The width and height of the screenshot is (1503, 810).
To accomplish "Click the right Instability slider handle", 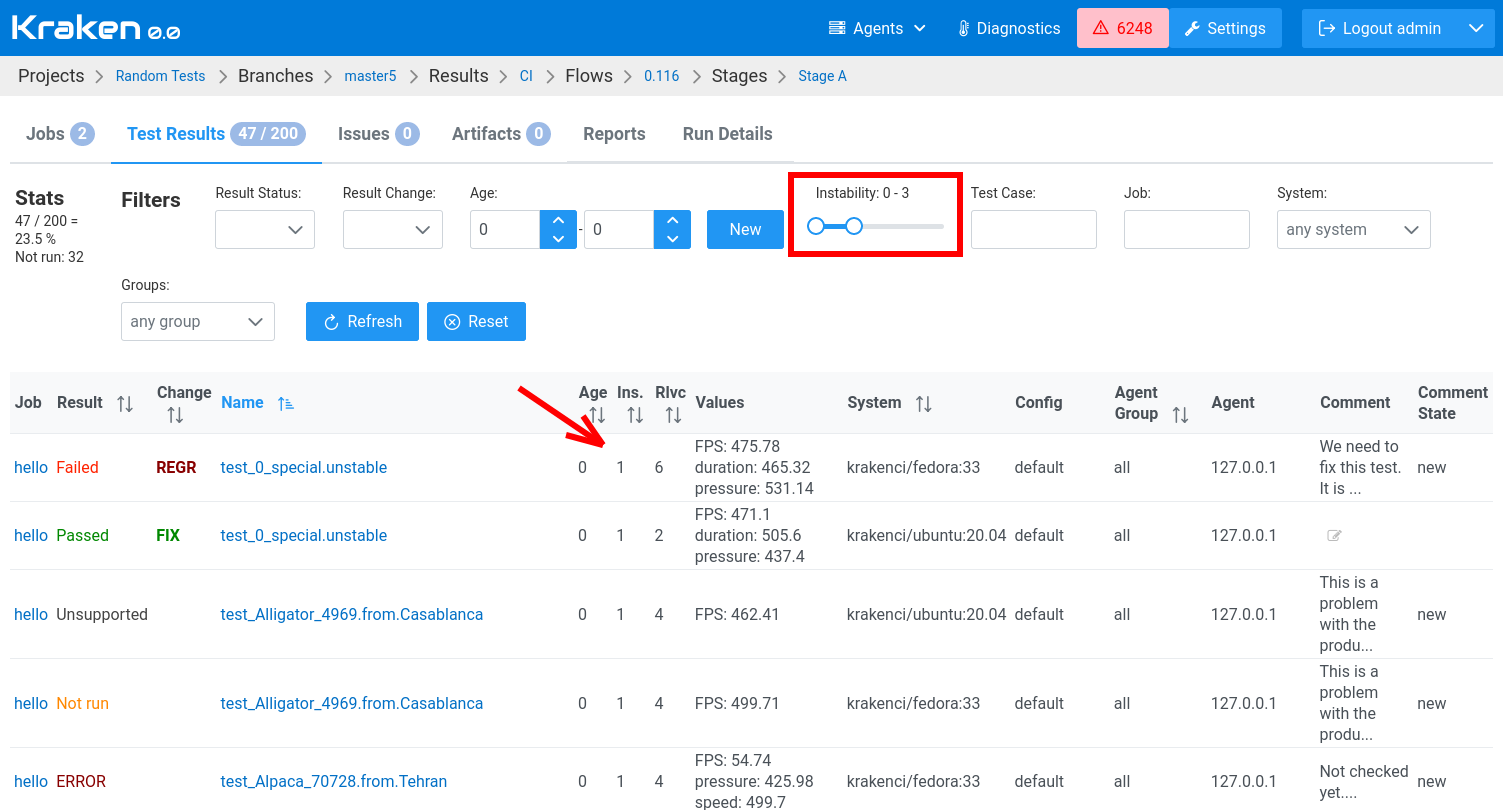I will 854,226.
